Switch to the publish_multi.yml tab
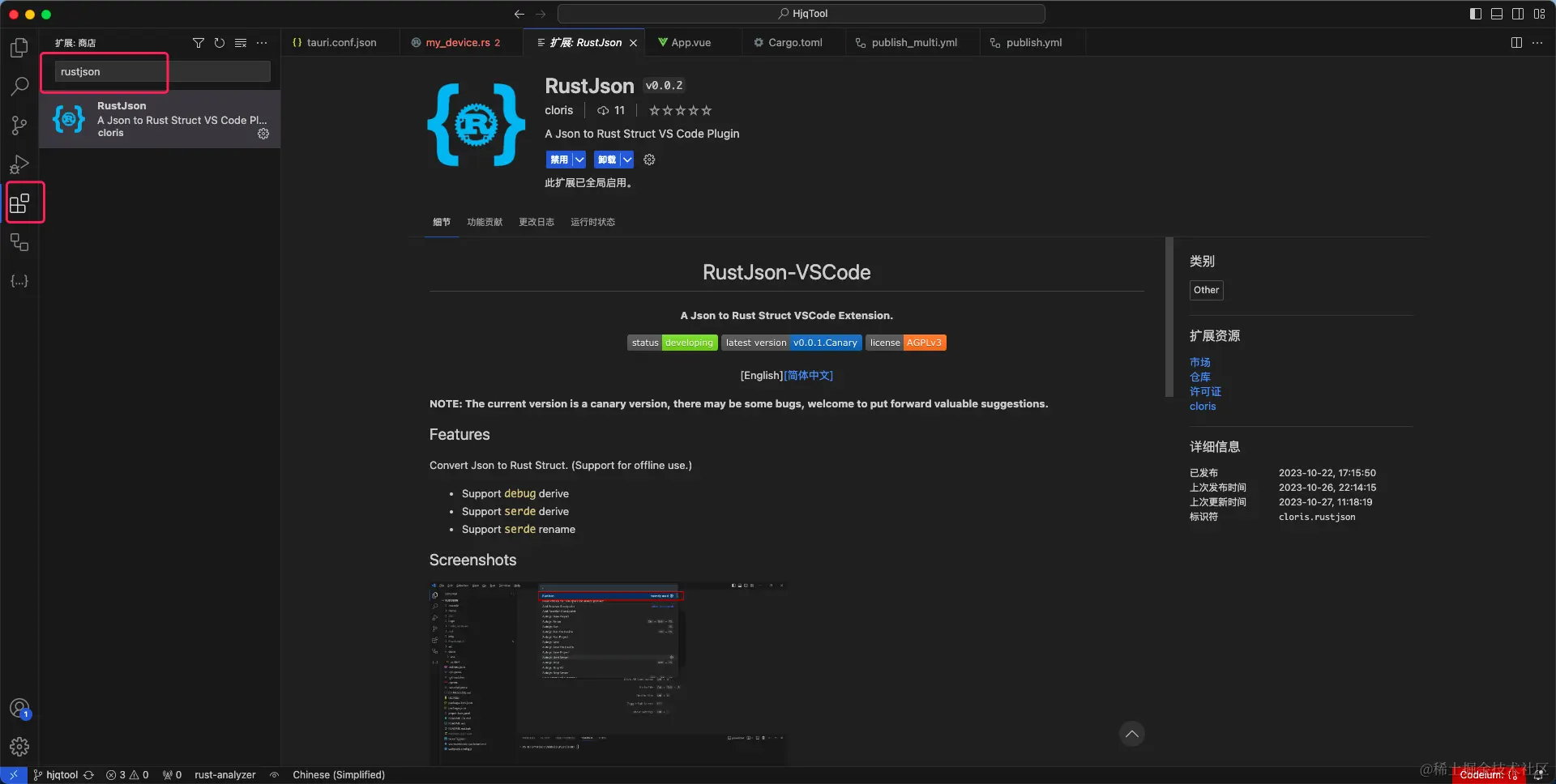This screenshot has width=1556, height=784. point(913,43)
